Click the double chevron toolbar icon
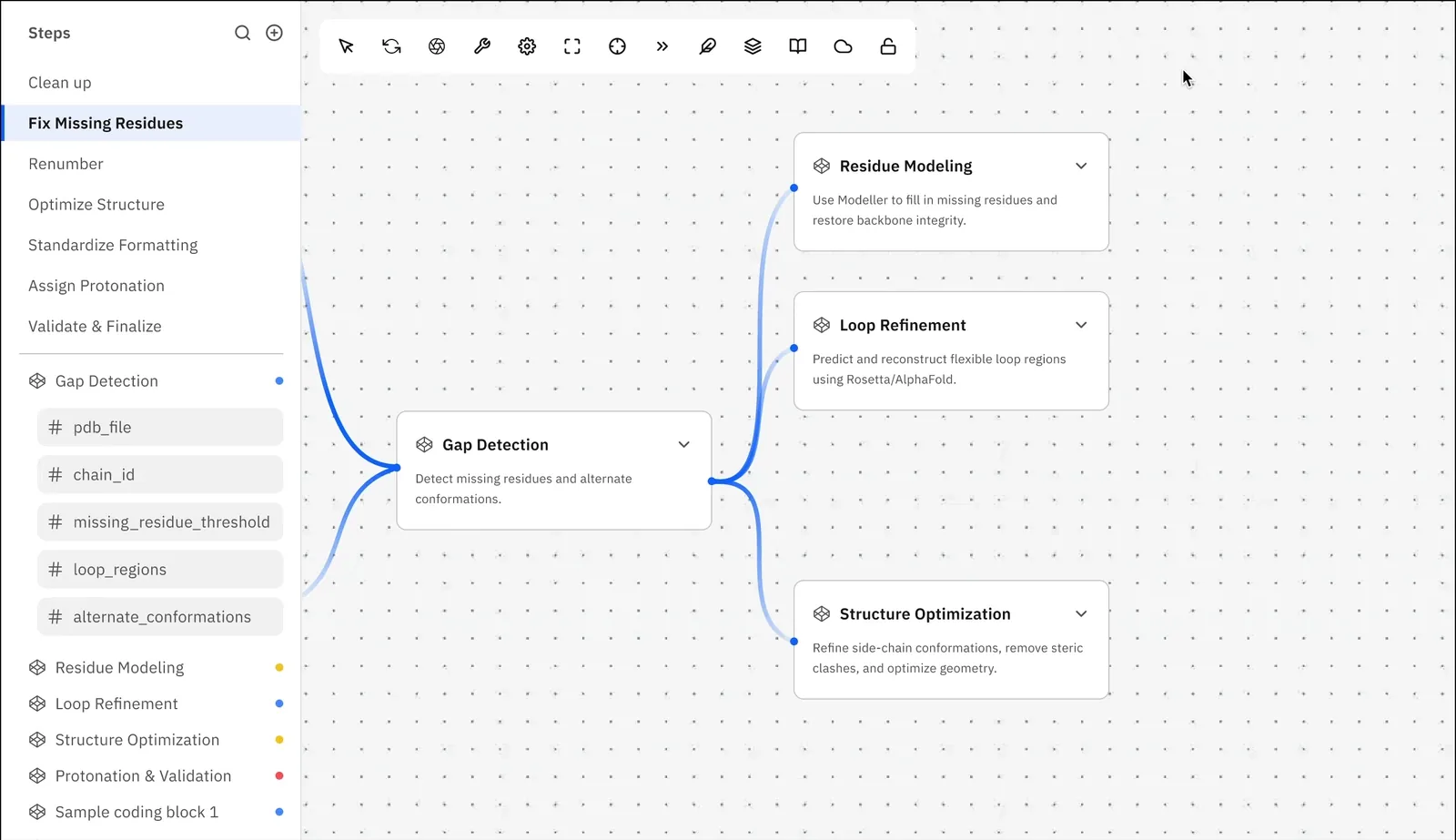This screenshot has height=840, width=1456. point(662,46)
